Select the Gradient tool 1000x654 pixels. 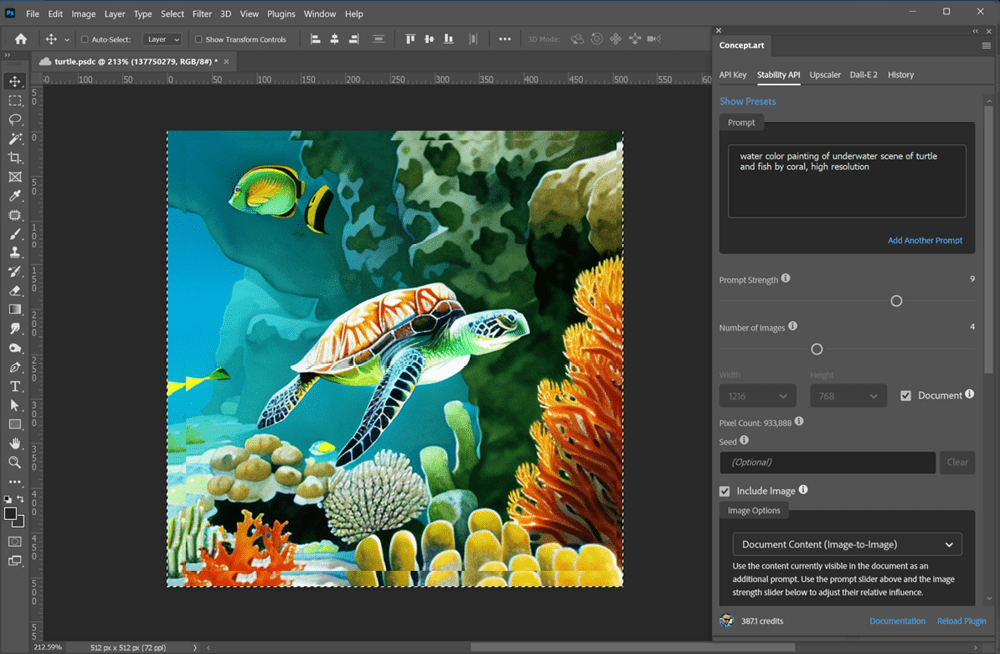pyautogui.click(x=15, y=309)
